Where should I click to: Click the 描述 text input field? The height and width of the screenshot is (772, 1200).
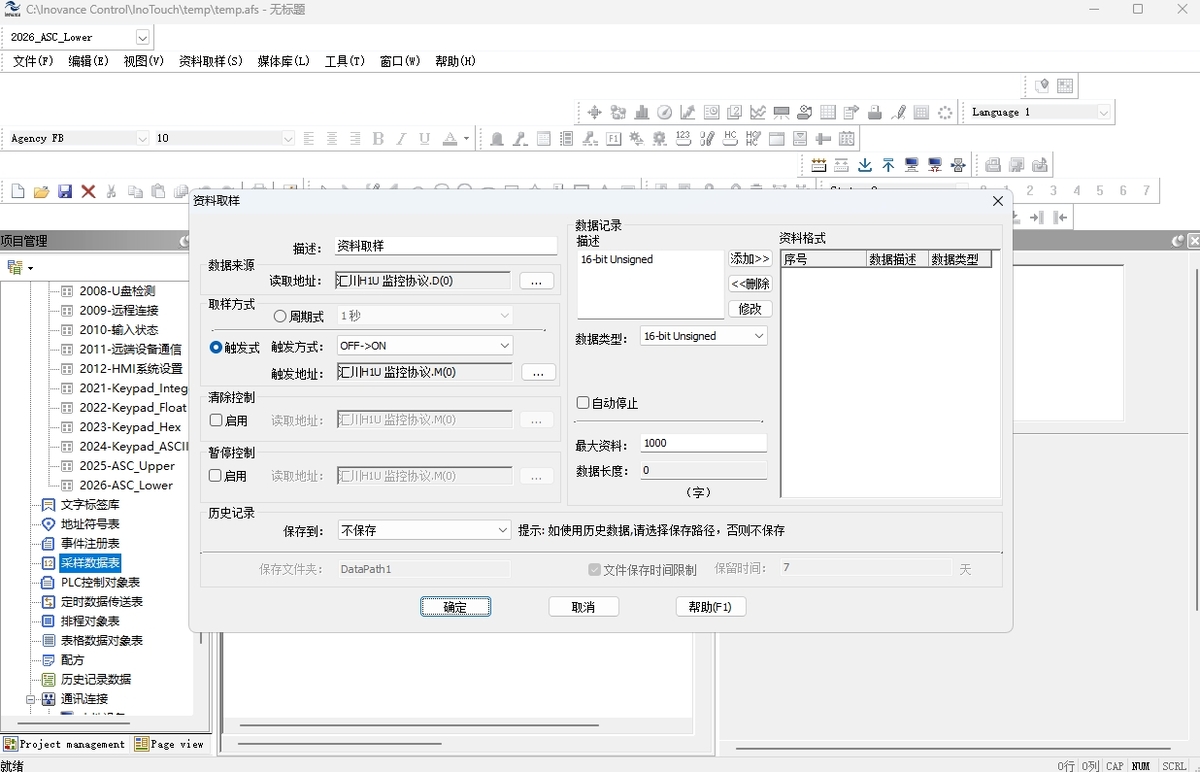(x=446, y=246)
